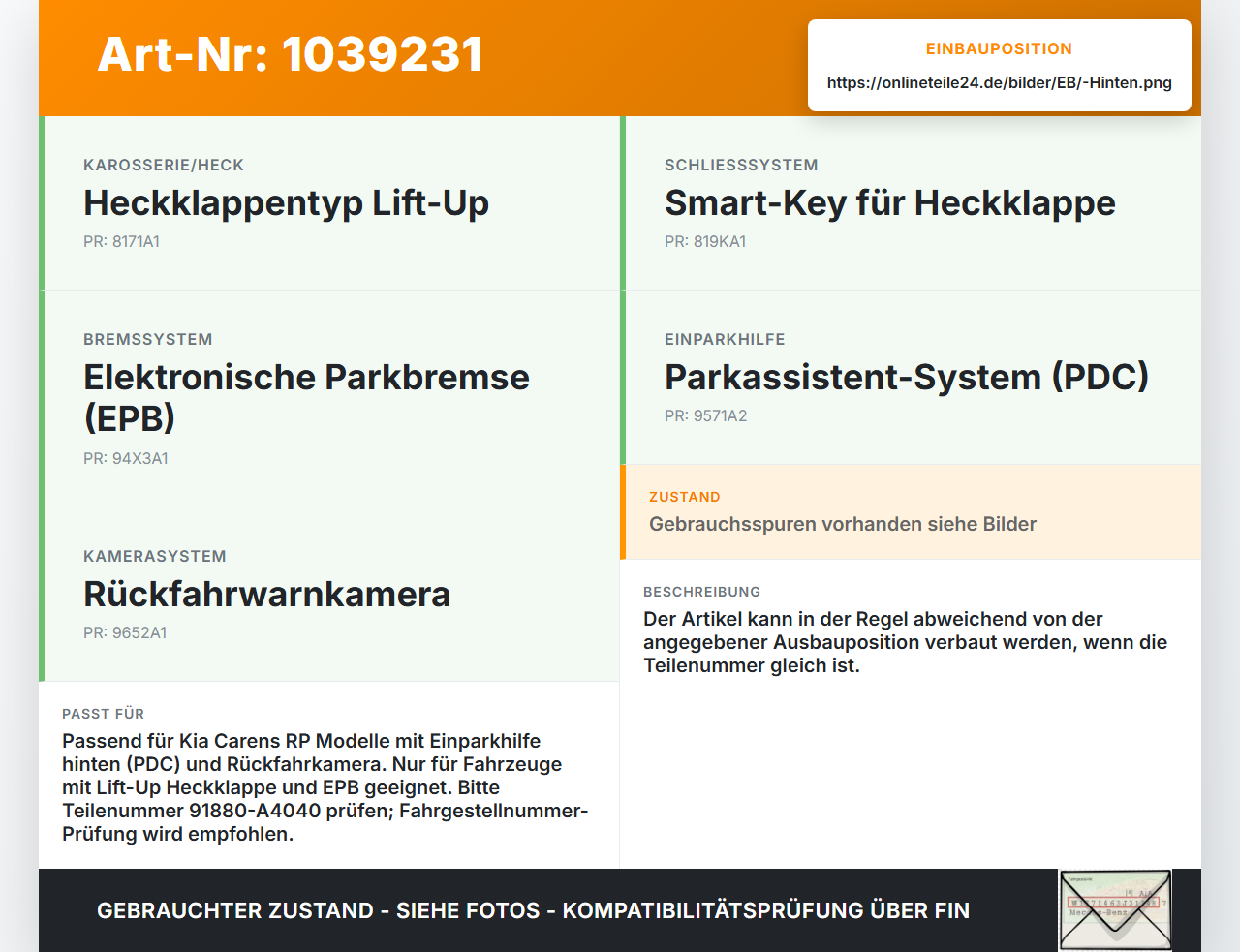1240x952 pixels.
Task: Click the Zustand condition notice
Action: [x=911, y=511]
